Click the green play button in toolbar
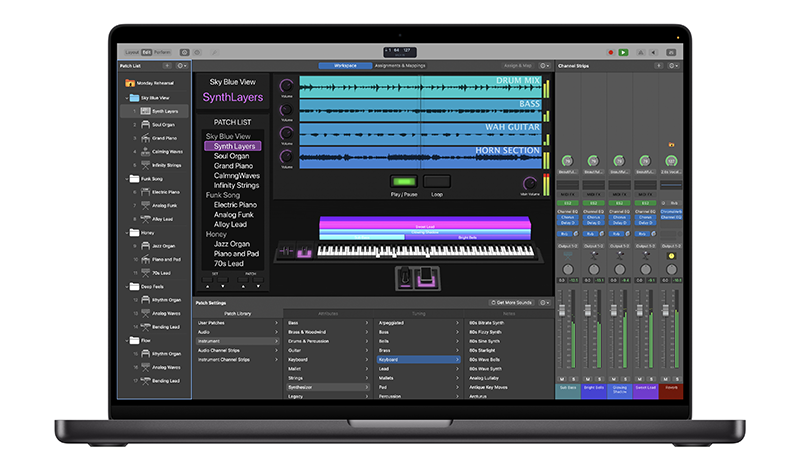 [x=623, y=52]
